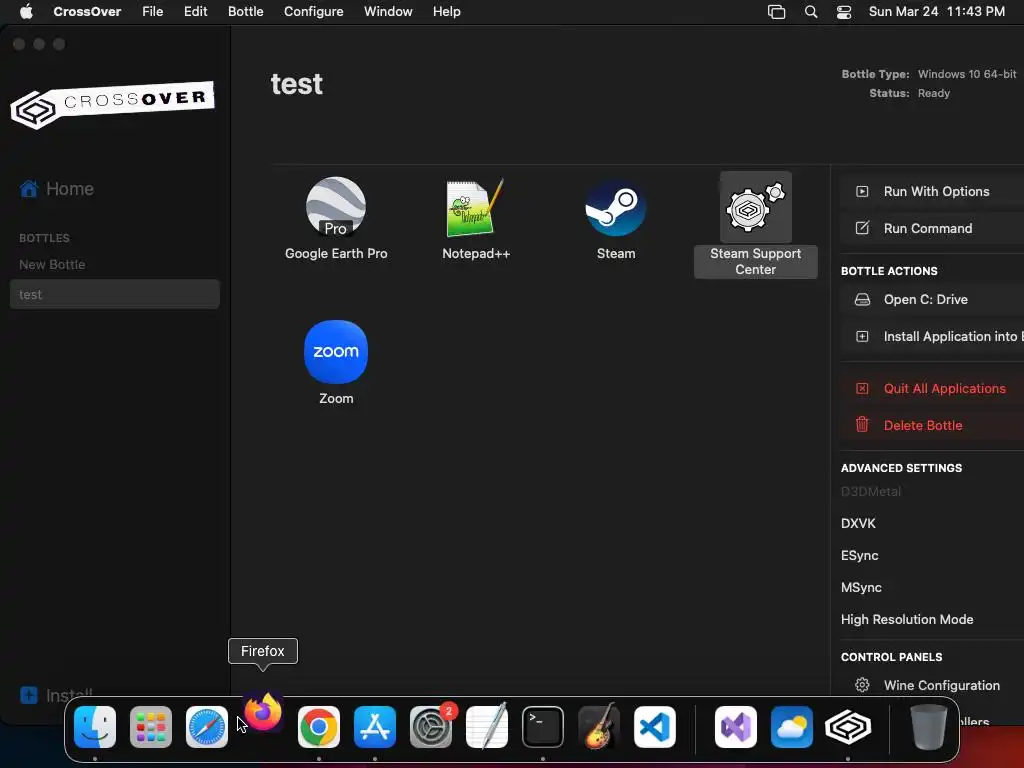Image resolution: width=1024 pixels, height=768 pixels.
Task: Click the ESync advanced setting
Action: click(859, 555)
